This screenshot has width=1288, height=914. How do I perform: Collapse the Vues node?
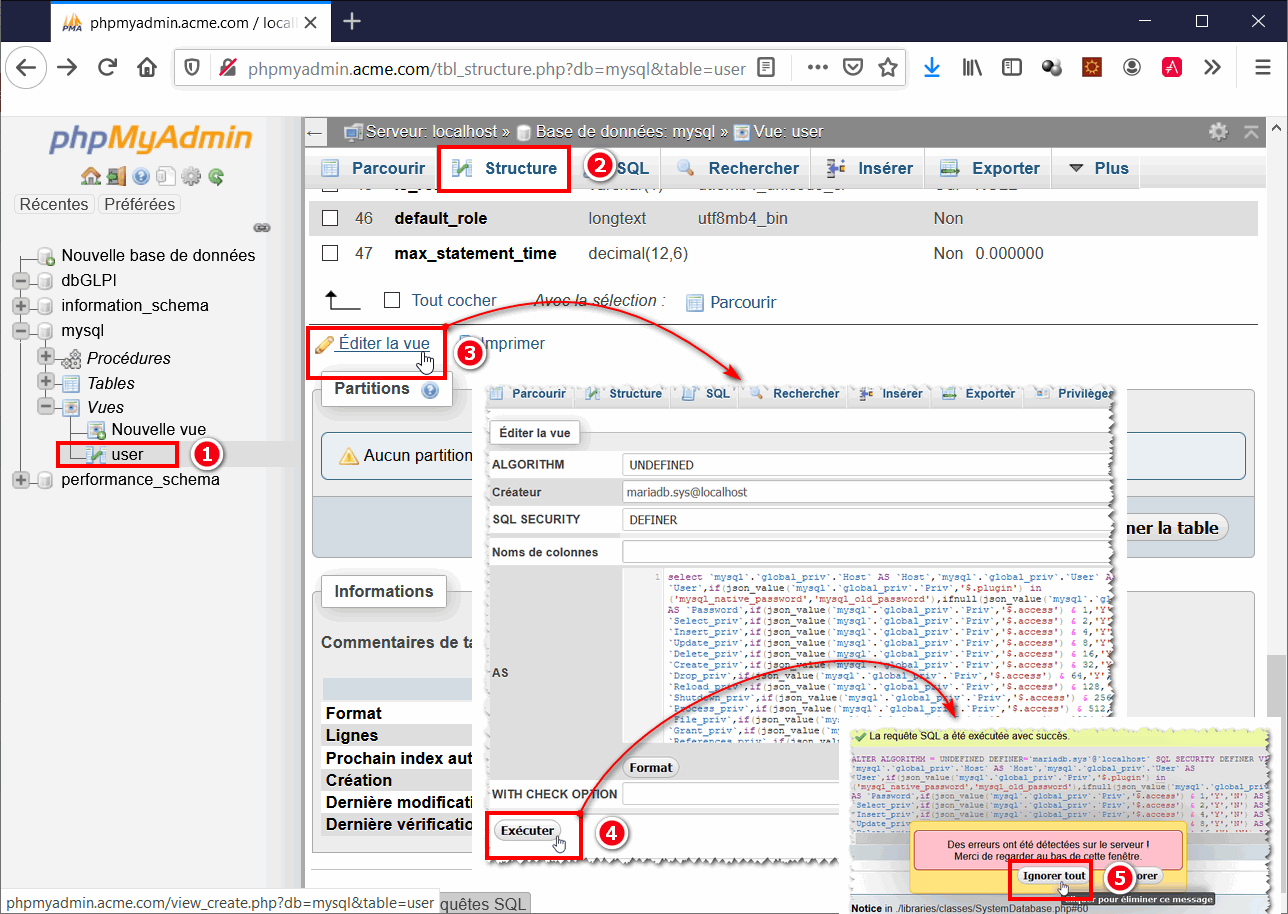pos(45,407)
